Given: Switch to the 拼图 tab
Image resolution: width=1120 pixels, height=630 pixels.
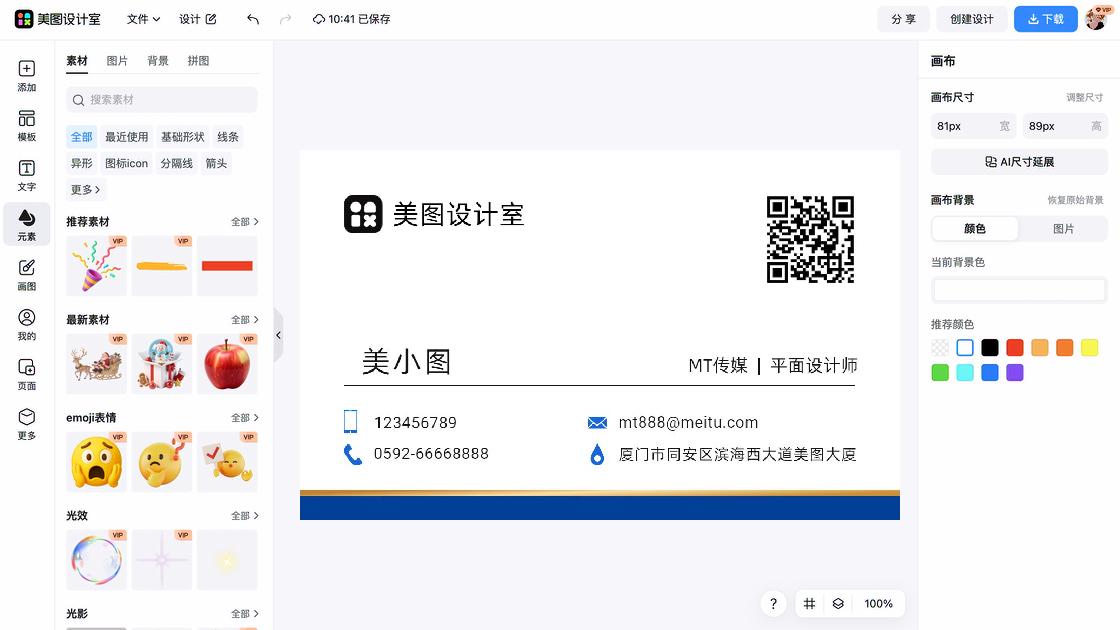Looking at the screenshot, I should pos(199,61).
